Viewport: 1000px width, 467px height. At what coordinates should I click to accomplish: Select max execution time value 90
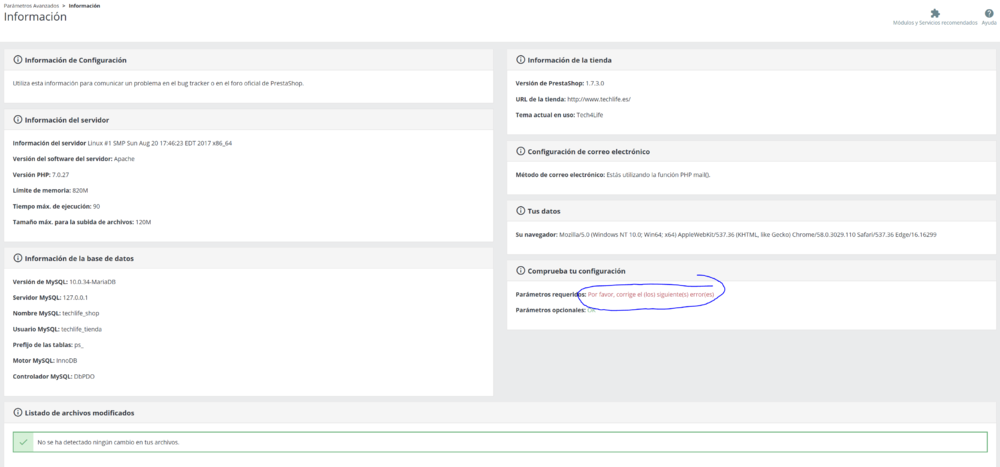point(96,206)
